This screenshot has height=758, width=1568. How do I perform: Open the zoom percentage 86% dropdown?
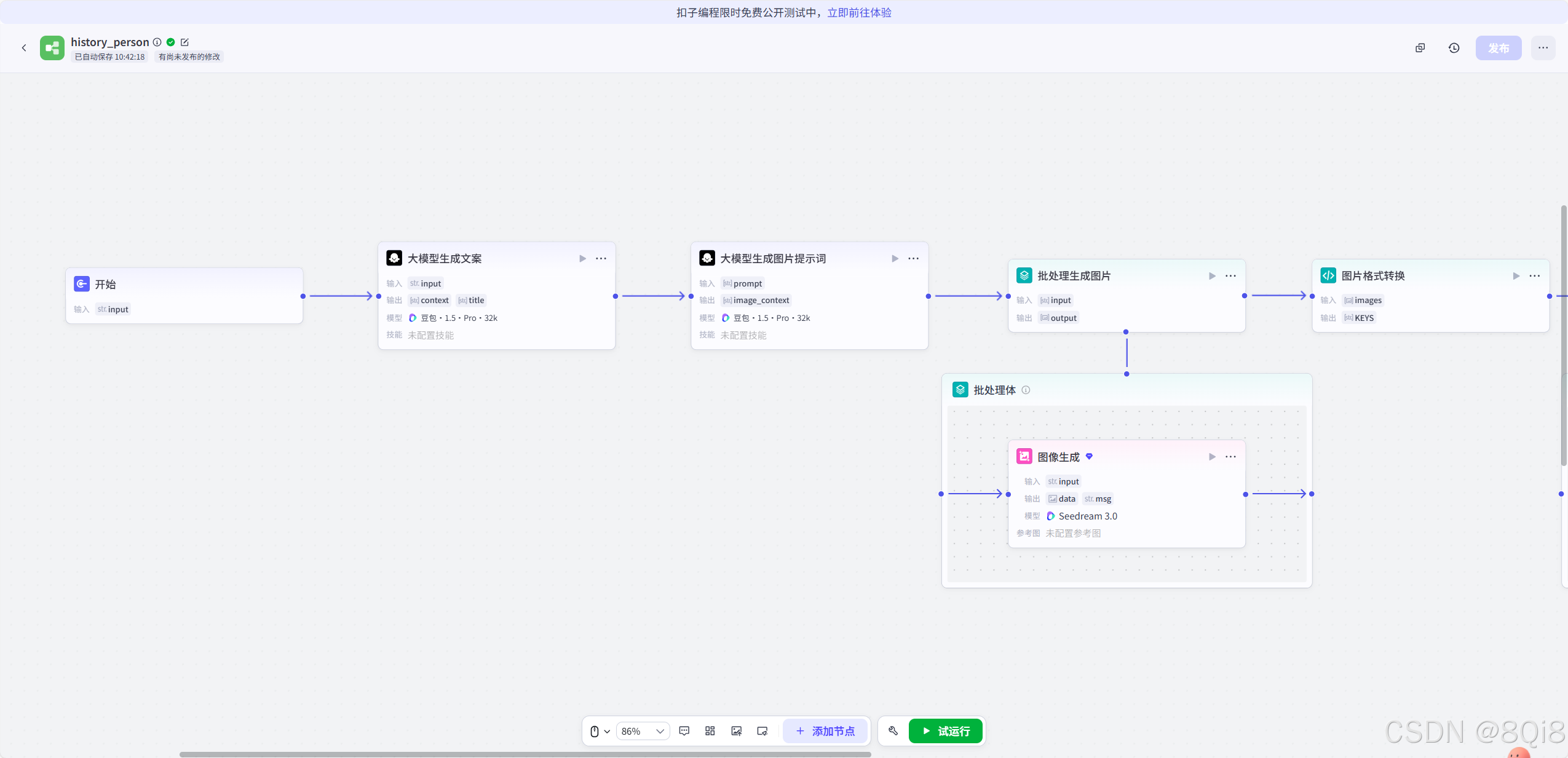(643, 731)
